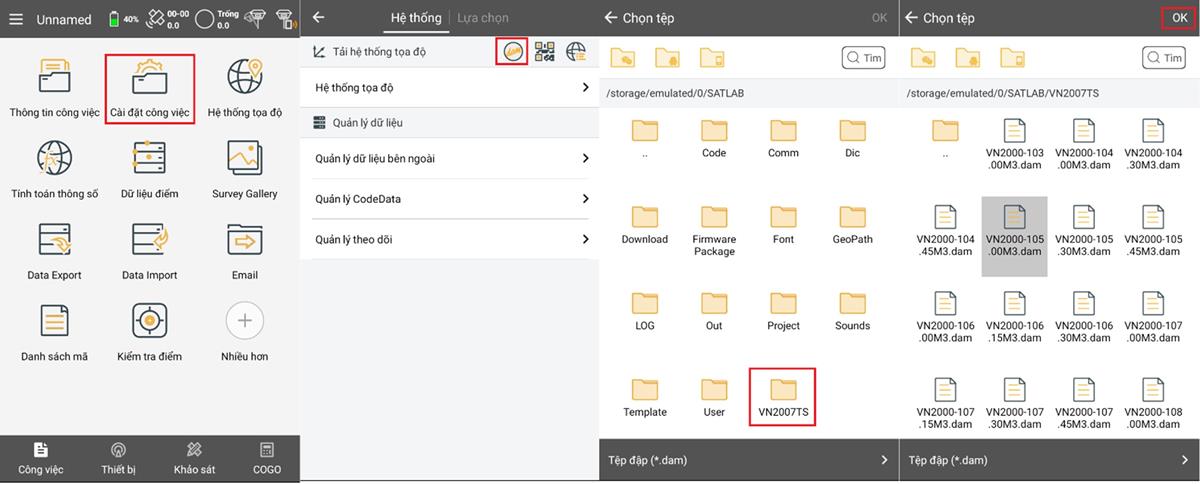Viewport: 1200px width, 484px height.
Task: Open the Danh sách mã icon
Action: (x=54, y=322)
